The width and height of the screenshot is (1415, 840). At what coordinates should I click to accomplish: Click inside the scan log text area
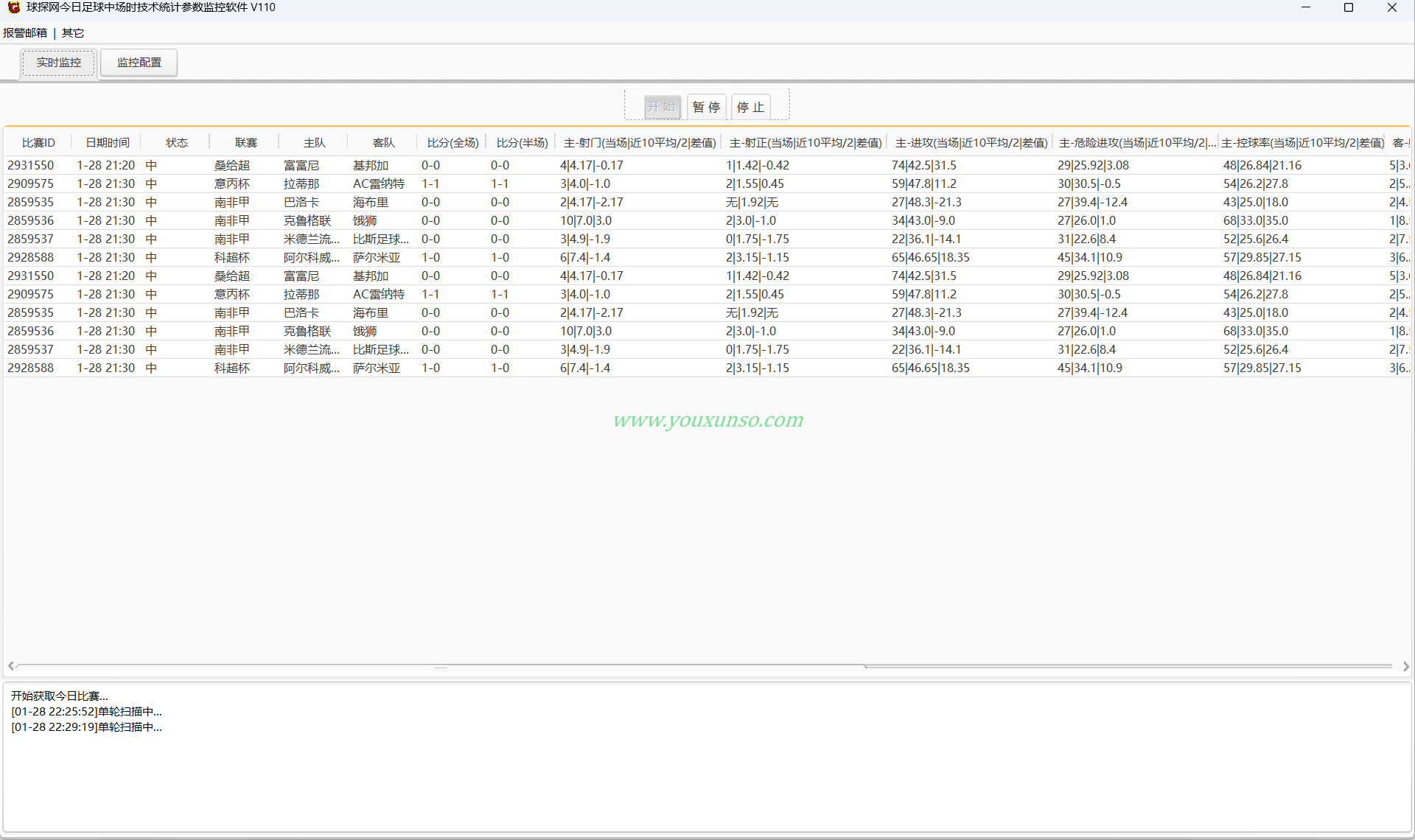pos(707,757)
